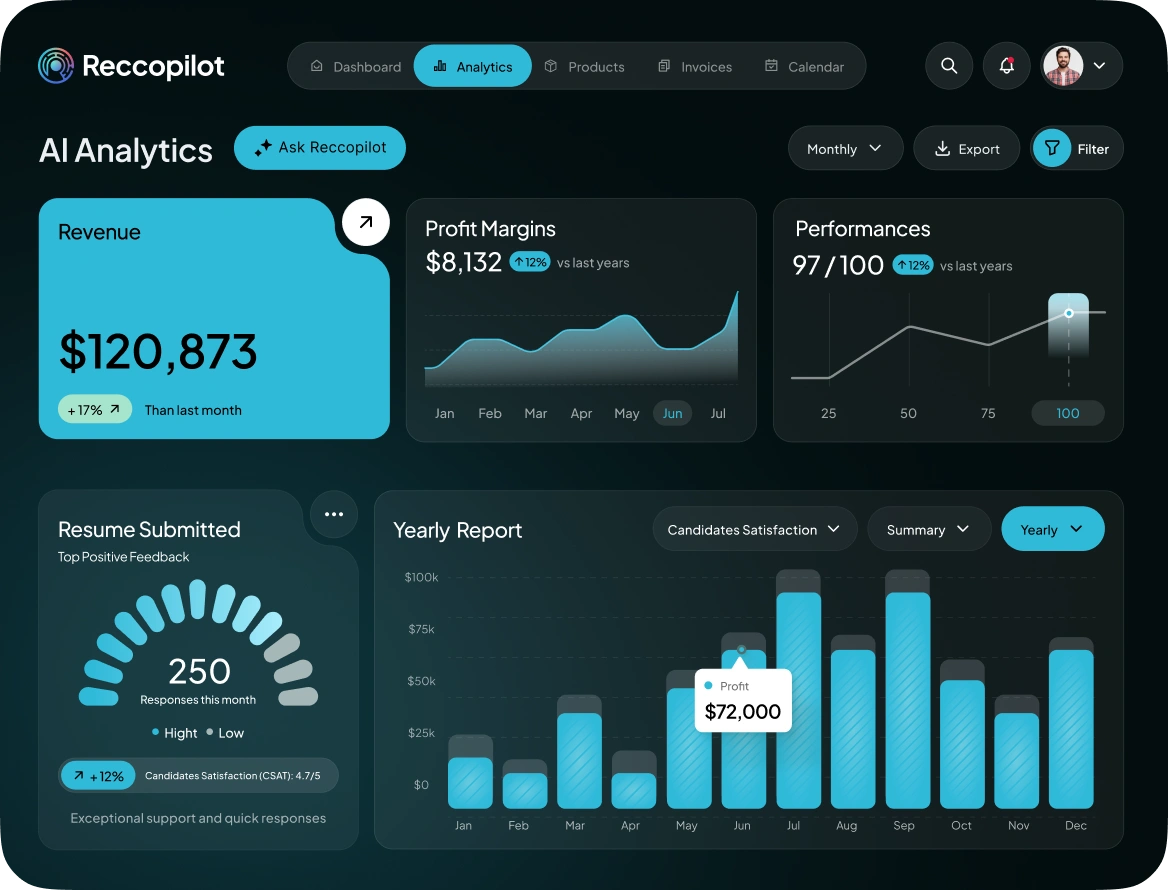This screenshot has height=890, width=1168.
Task: Open the three-dot menu on Resume Submitted card
Action: pos(333,514)
